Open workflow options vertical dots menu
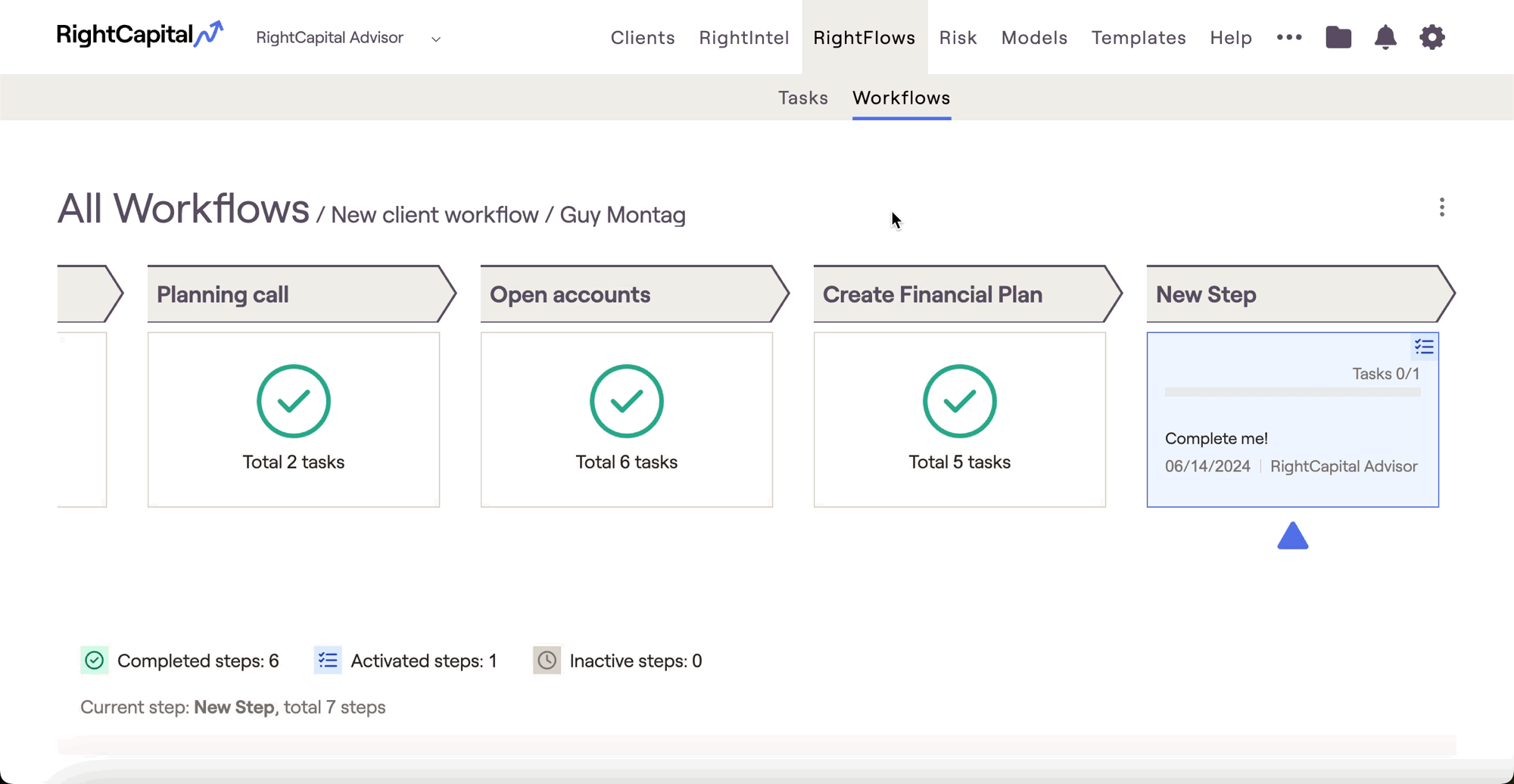The image size is (1514, 784). click(x=1442, y=207)
